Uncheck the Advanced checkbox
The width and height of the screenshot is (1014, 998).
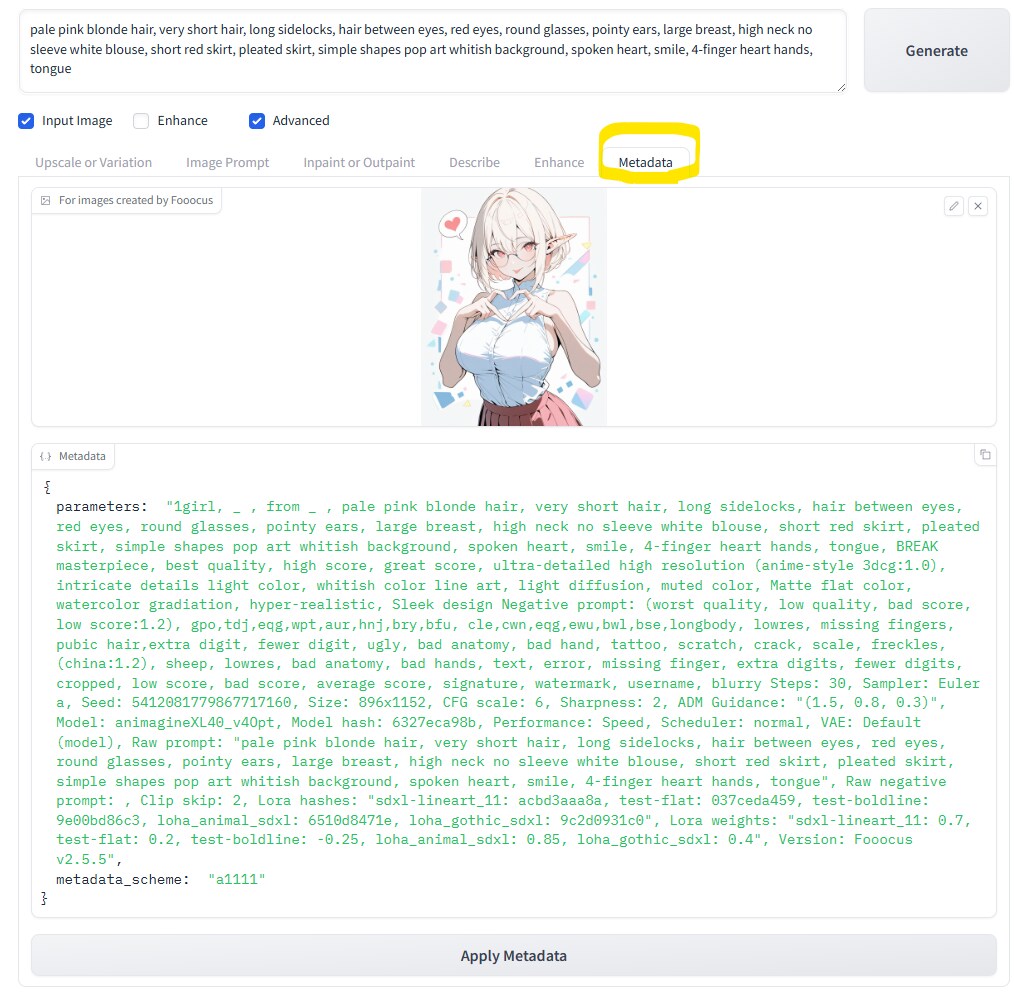pyautogui.click(x=257, y=121)
